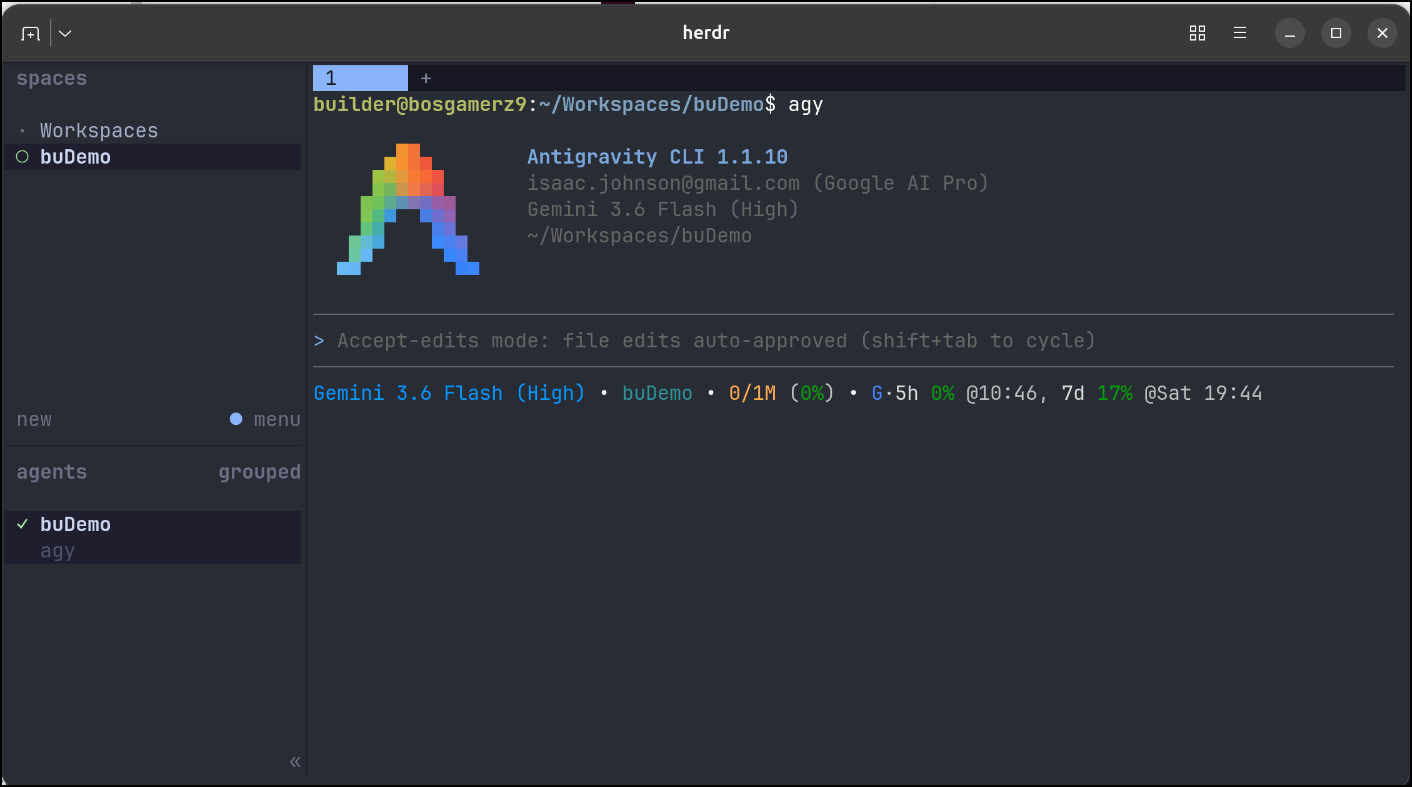The height and width of the screenshot is (787, 1412).
Task: Close the herdr window
Action: point(1382,33)
